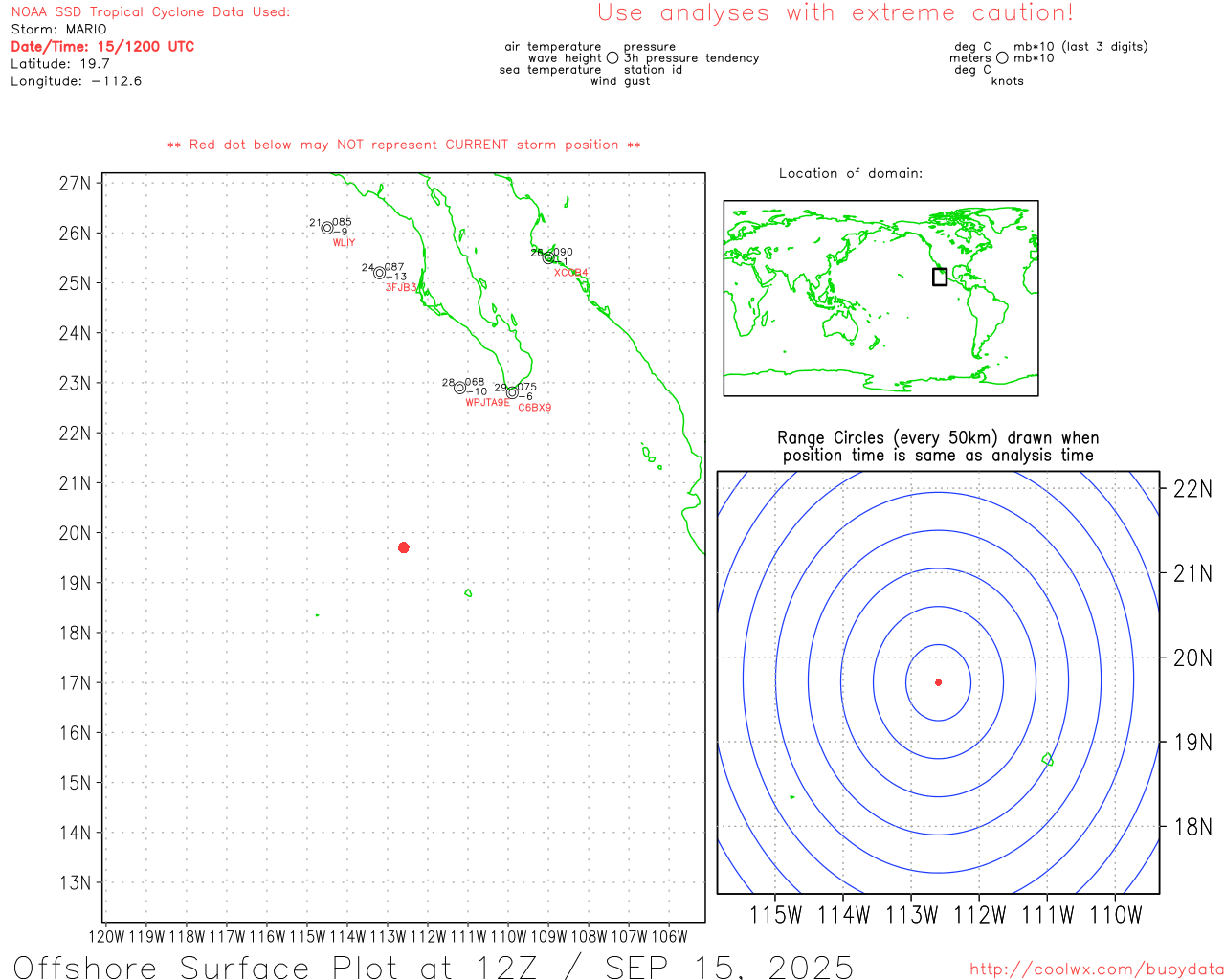Click the 3FJB3 station id label
1225x980 pixels.
coord(401,287)
